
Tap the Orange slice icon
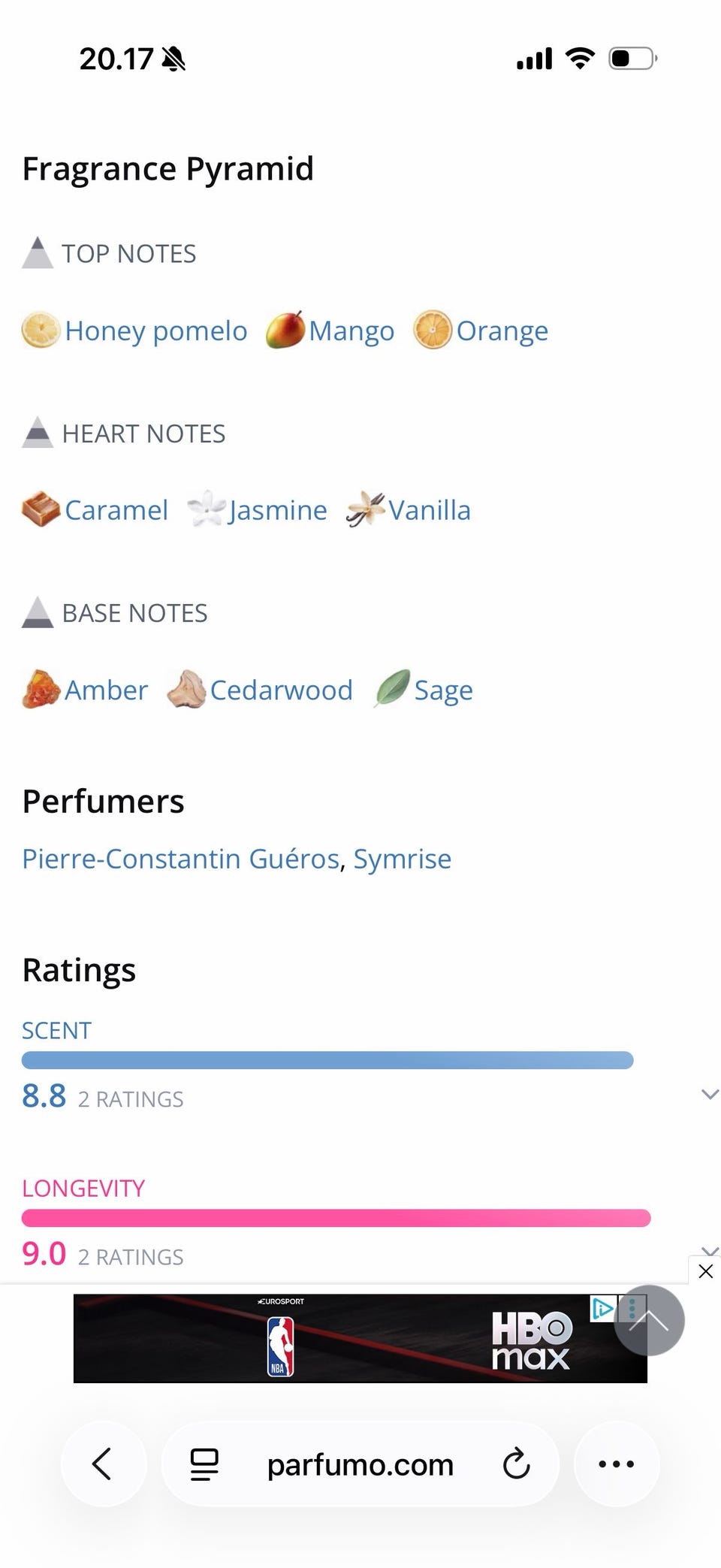click(433, 331)
